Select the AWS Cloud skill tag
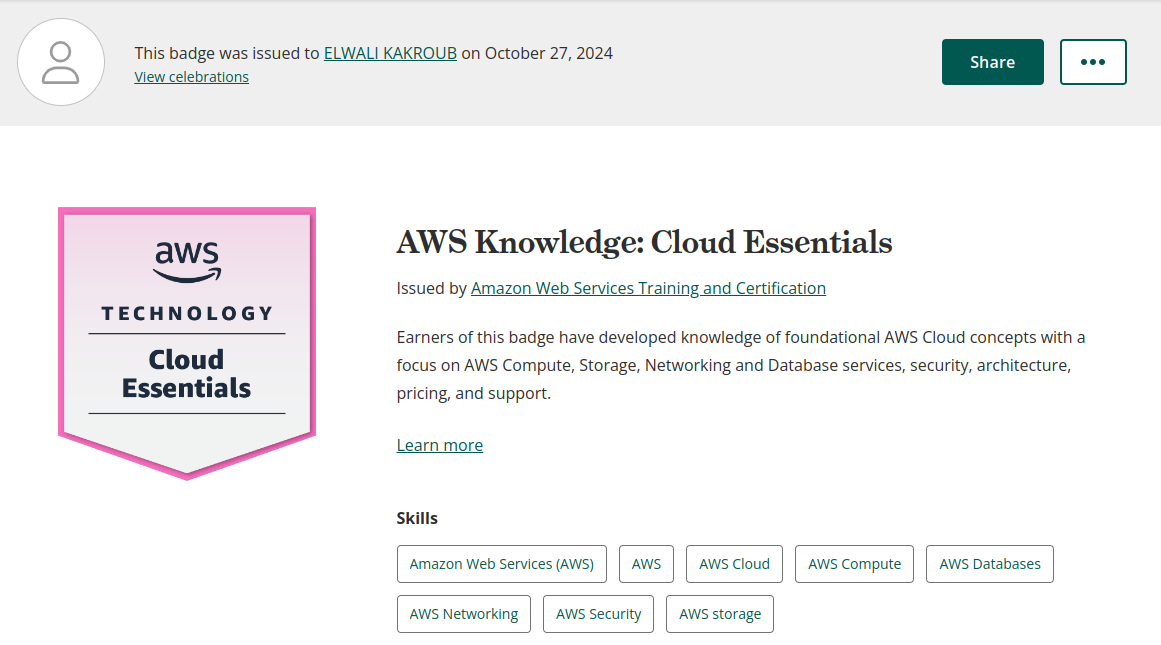This screenshot has width=1161, height=645. (735, 564)
